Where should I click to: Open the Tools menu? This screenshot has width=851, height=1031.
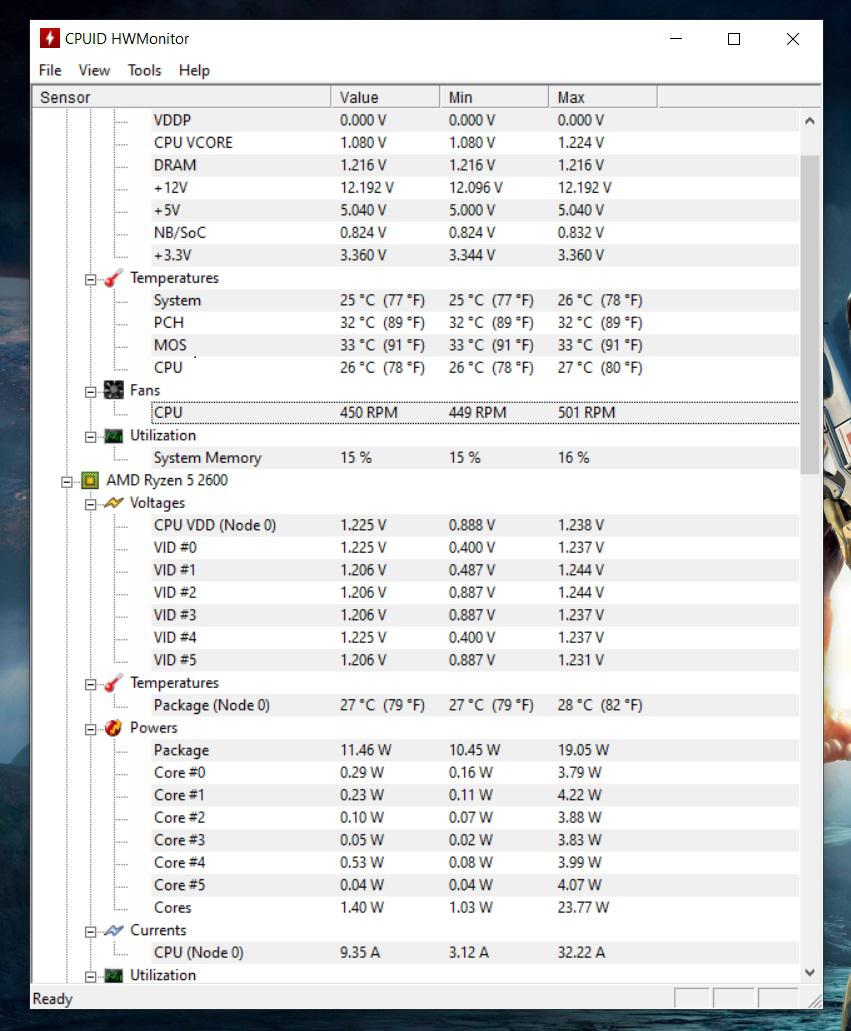click(x=144, y=70)
